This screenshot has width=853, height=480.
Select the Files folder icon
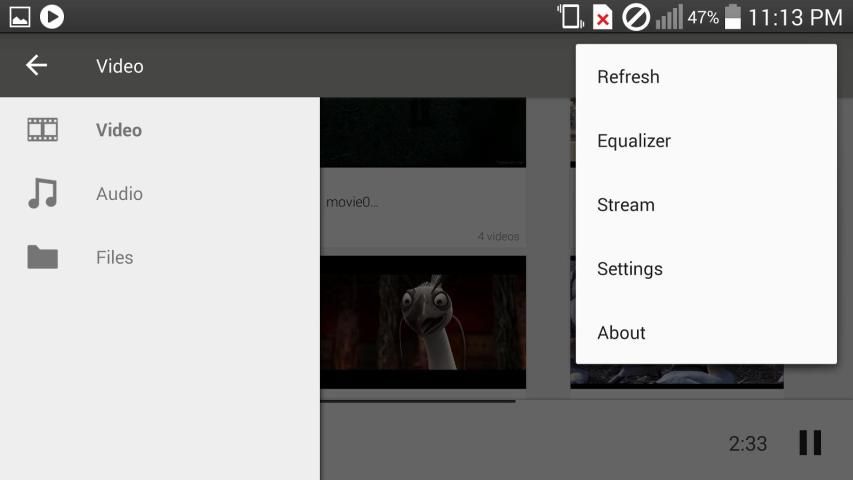[42, 258]
